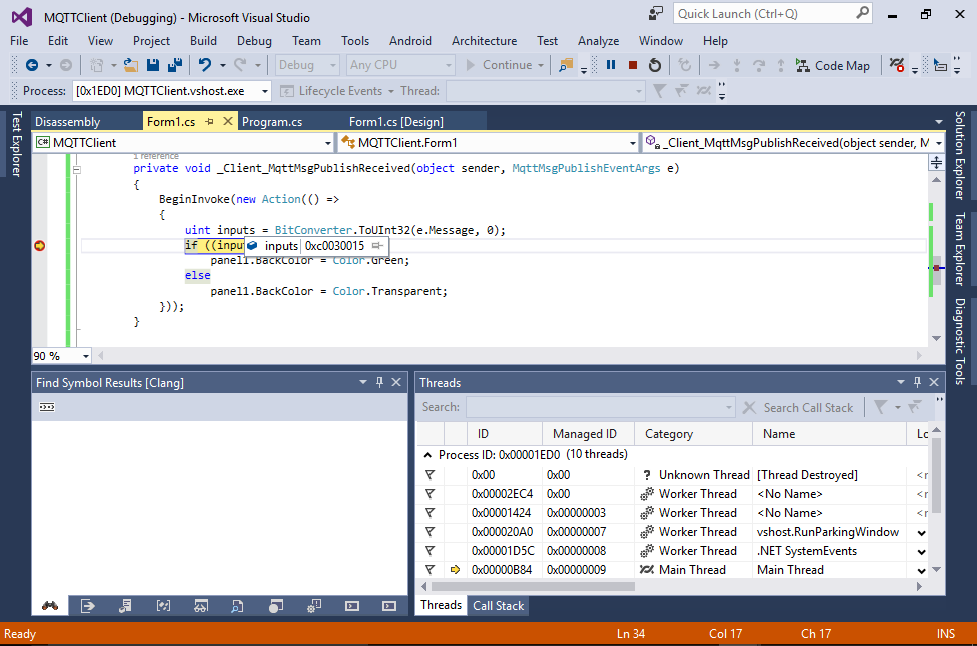Click the Visual Studio logo icon

[x=22, y=17]
